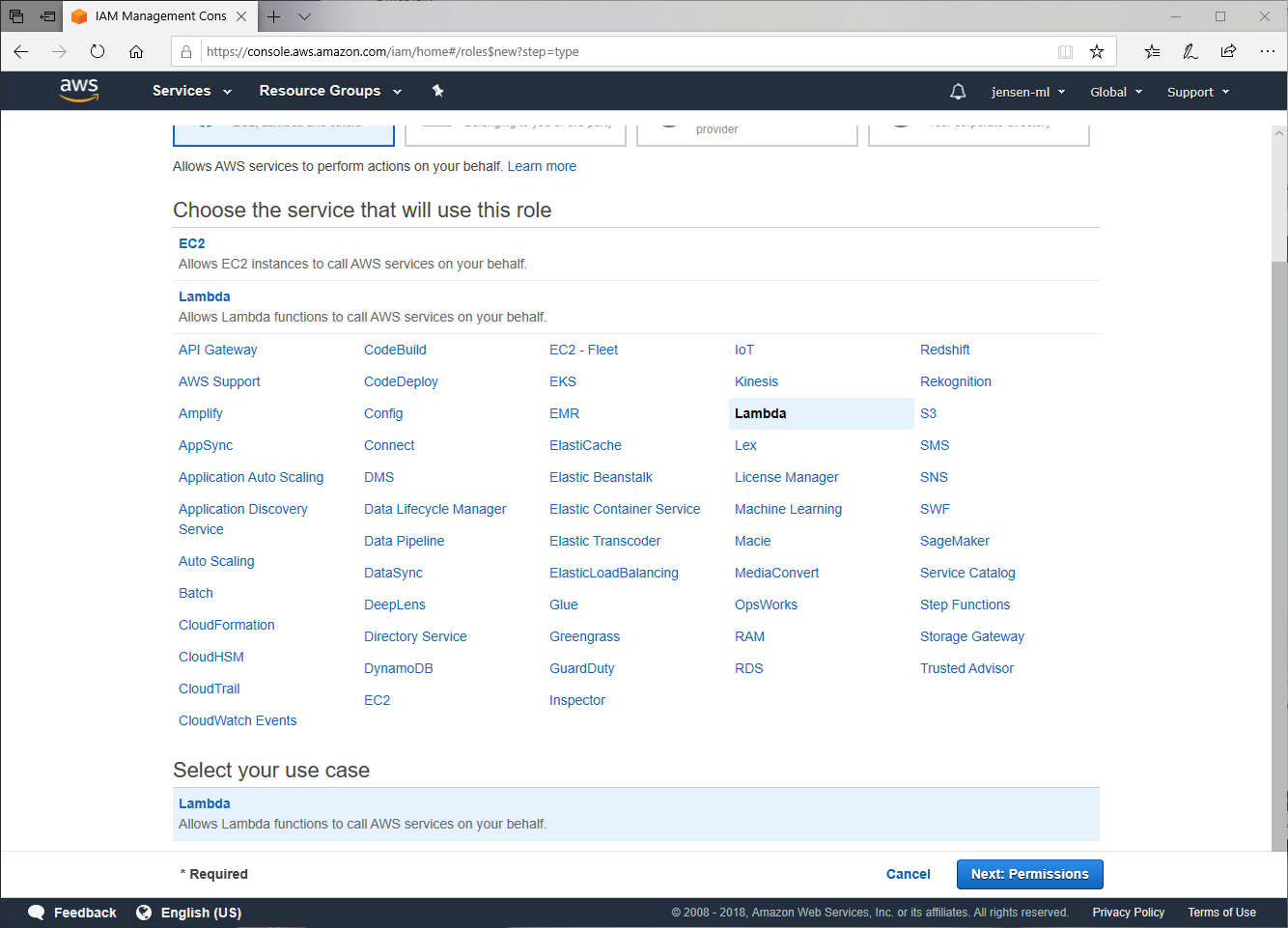Open the Resource Groups dropdown
The height and width of the screenshot is (928, 1288).
coord(329,91)
